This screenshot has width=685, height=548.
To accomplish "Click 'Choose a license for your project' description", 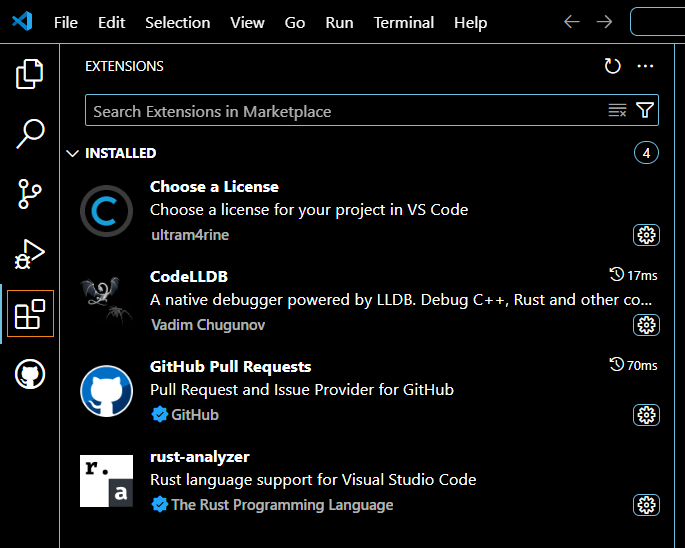I will pyautogui.click(x=309, y=210).
